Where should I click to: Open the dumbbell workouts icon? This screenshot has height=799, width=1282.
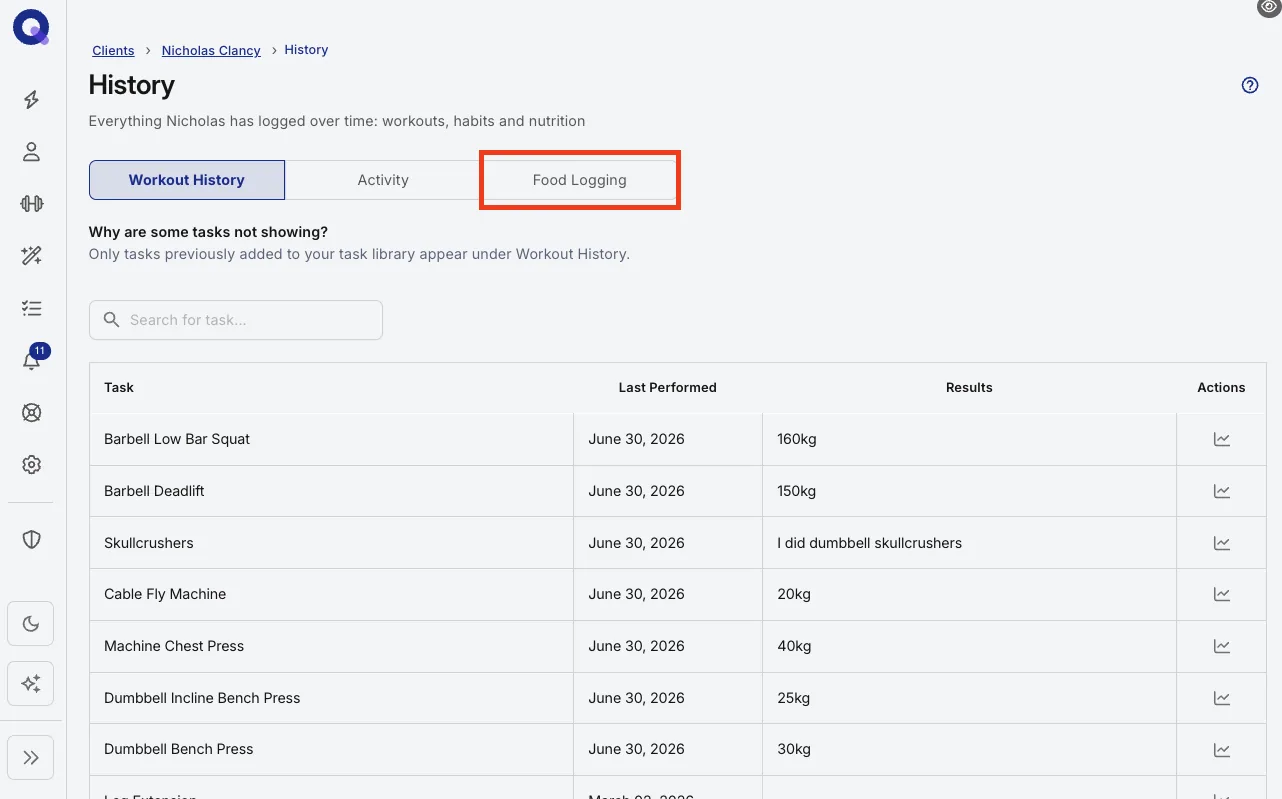click(31, 204)
